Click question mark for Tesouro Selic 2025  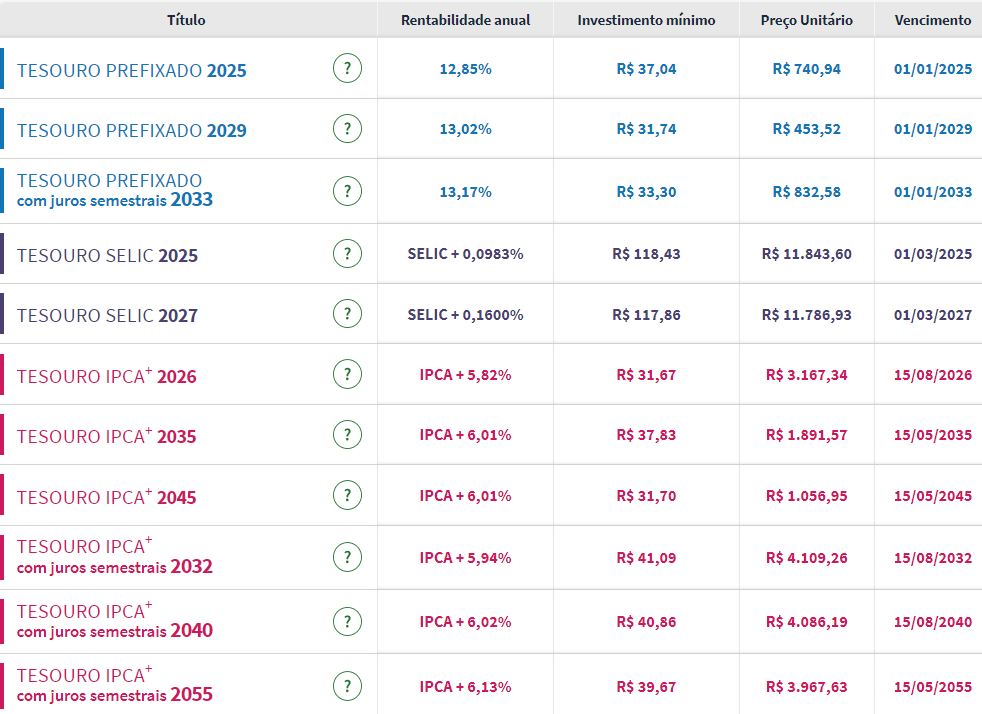click(347, 254)
